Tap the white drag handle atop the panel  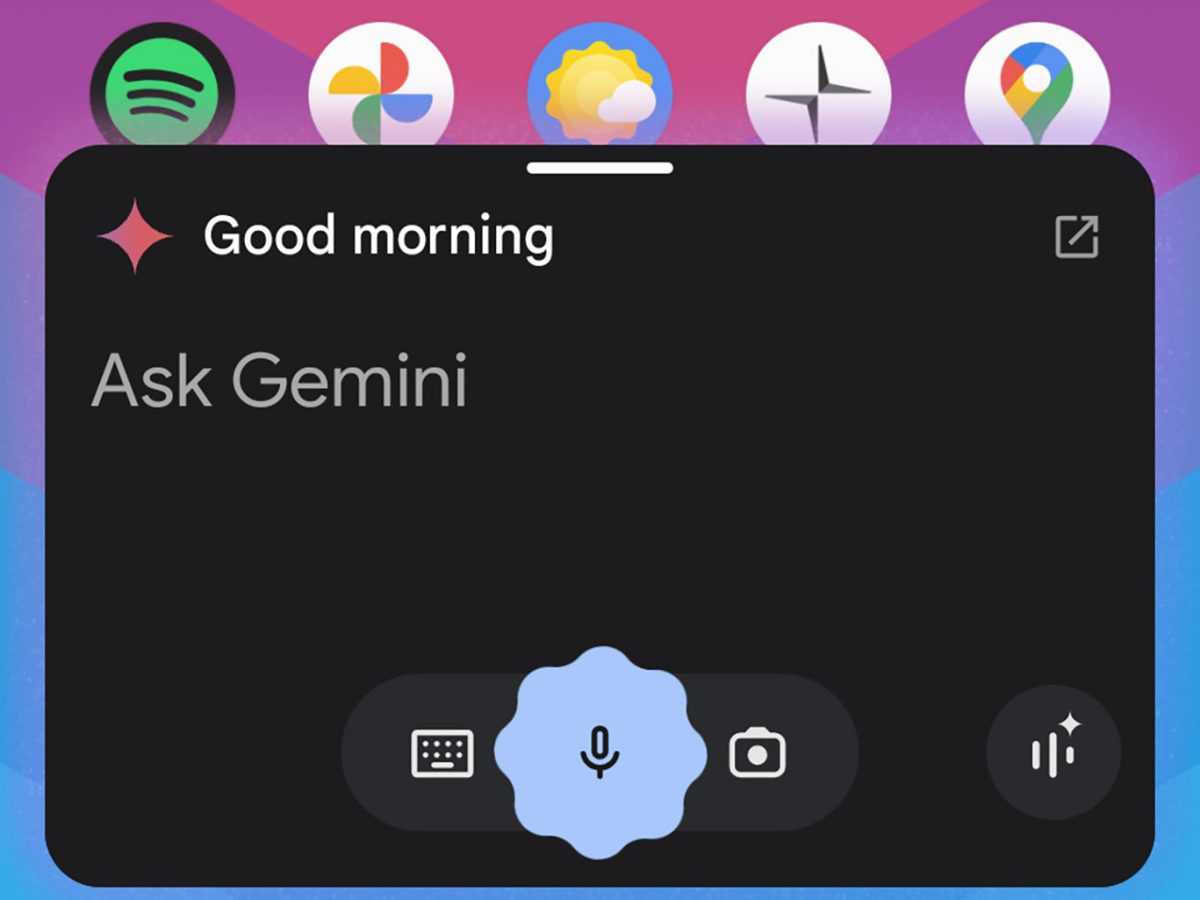coord(600,168)
